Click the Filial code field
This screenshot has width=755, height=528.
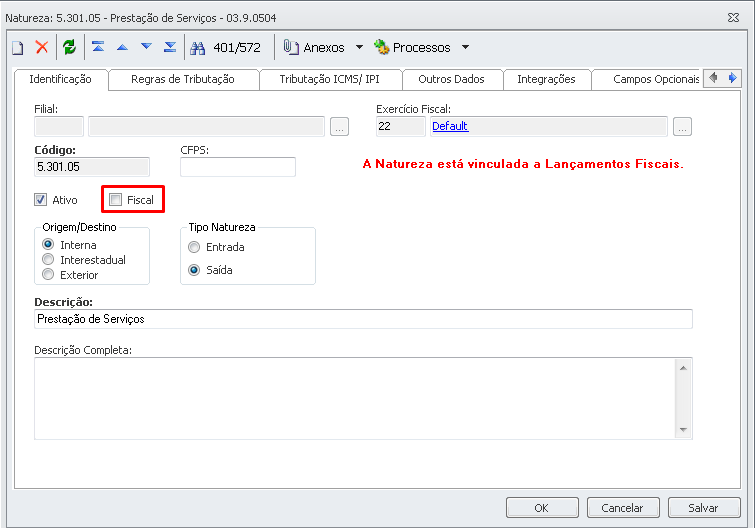click(x=59, y=127)
